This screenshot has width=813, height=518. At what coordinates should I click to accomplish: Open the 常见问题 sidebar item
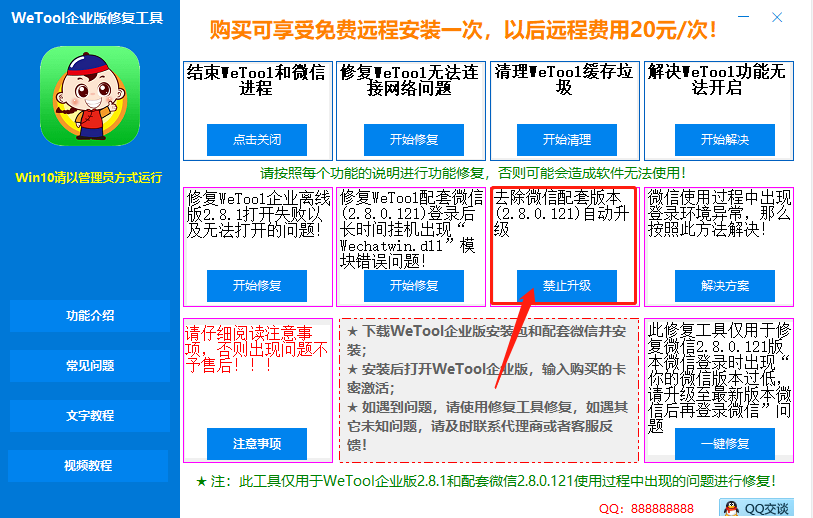[90, 366]
